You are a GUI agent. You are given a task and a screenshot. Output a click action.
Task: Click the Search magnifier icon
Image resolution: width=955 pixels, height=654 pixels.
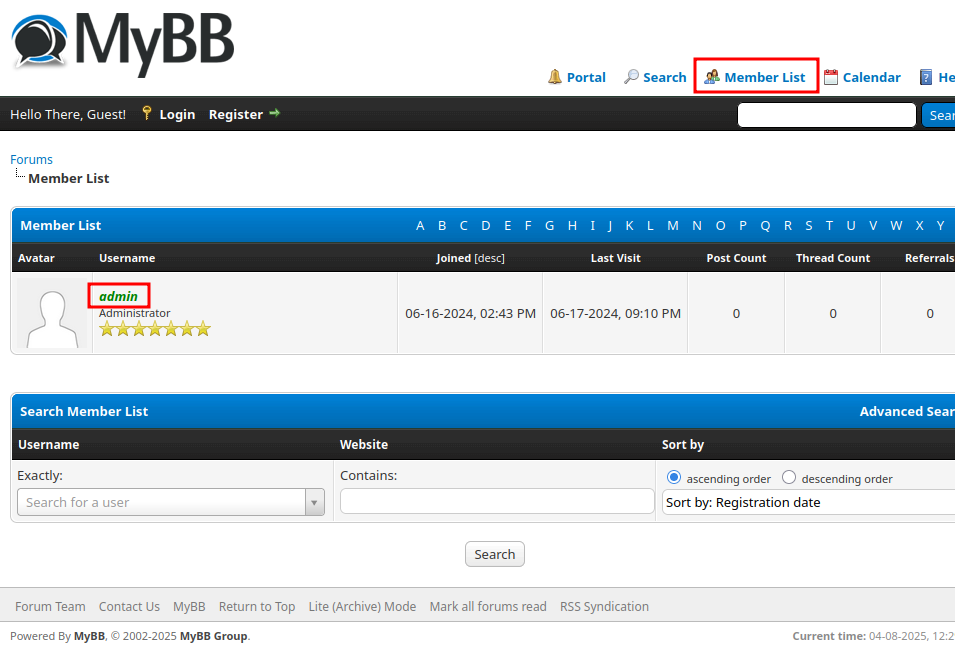point(631,77)
